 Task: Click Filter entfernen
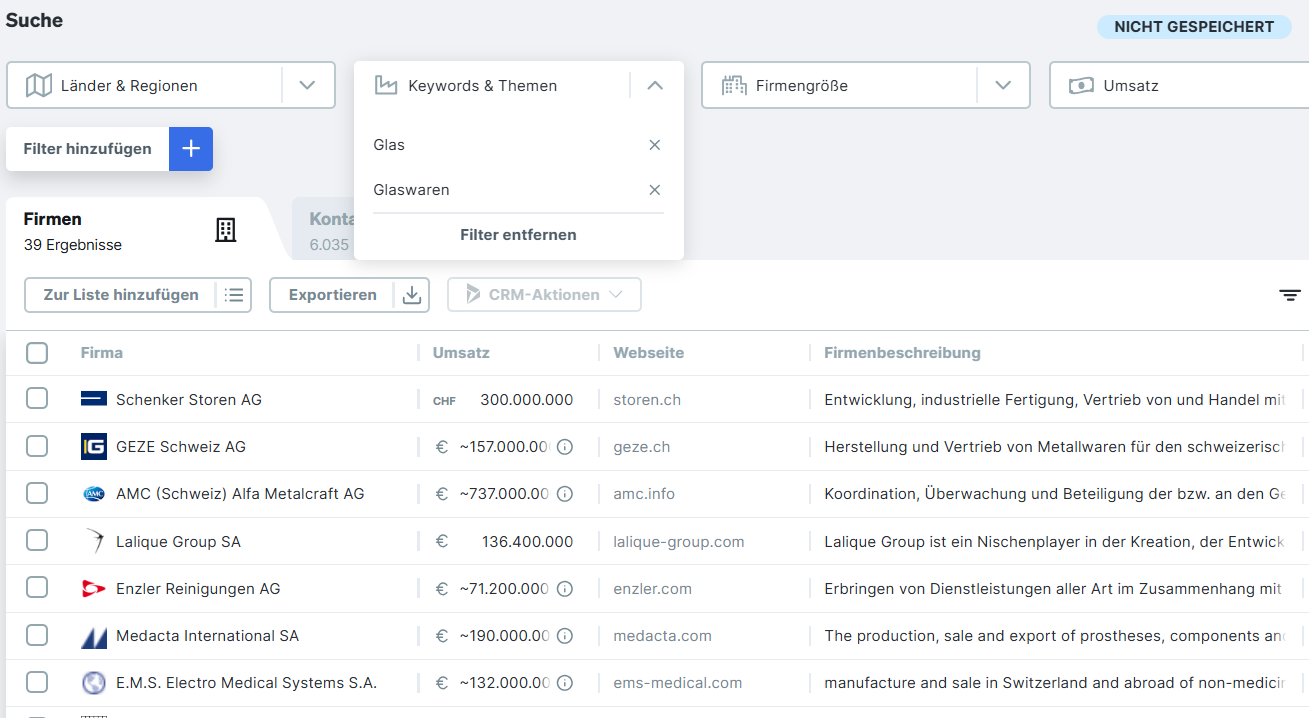pos(518,235)
